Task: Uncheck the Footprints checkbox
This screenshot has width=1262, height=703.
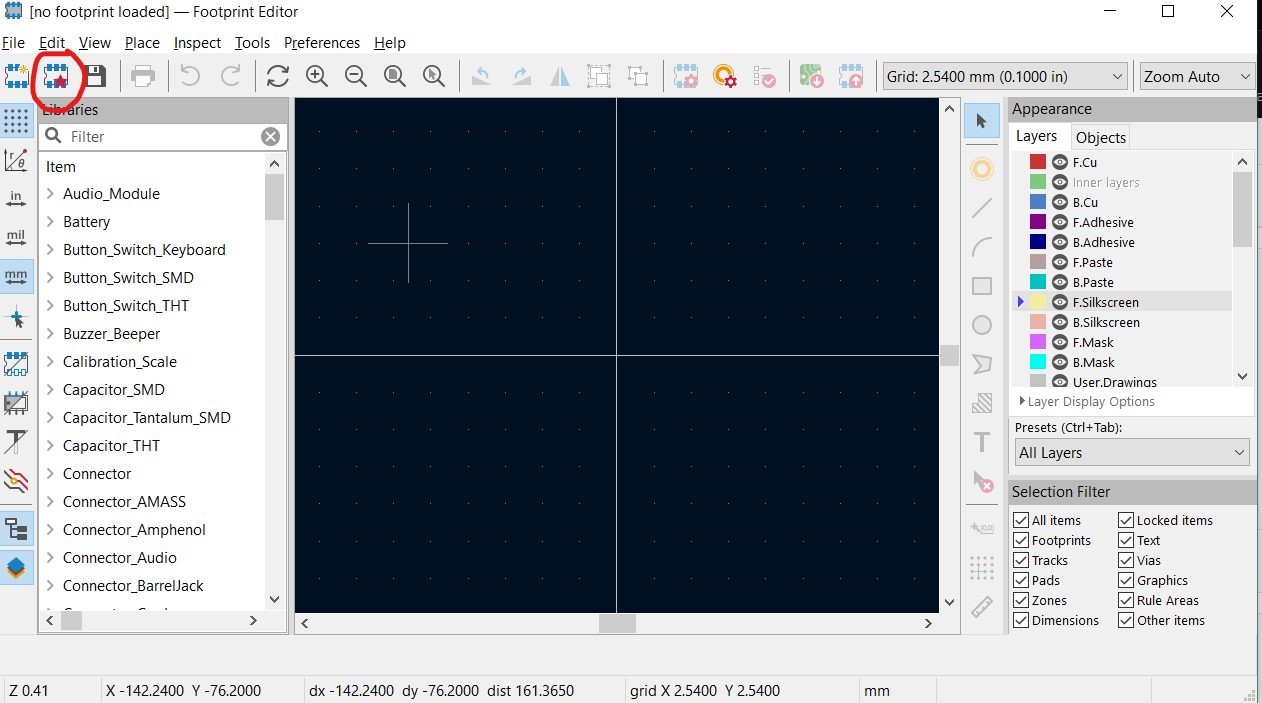Action: pyautogui.click(x=1021, y=540)
